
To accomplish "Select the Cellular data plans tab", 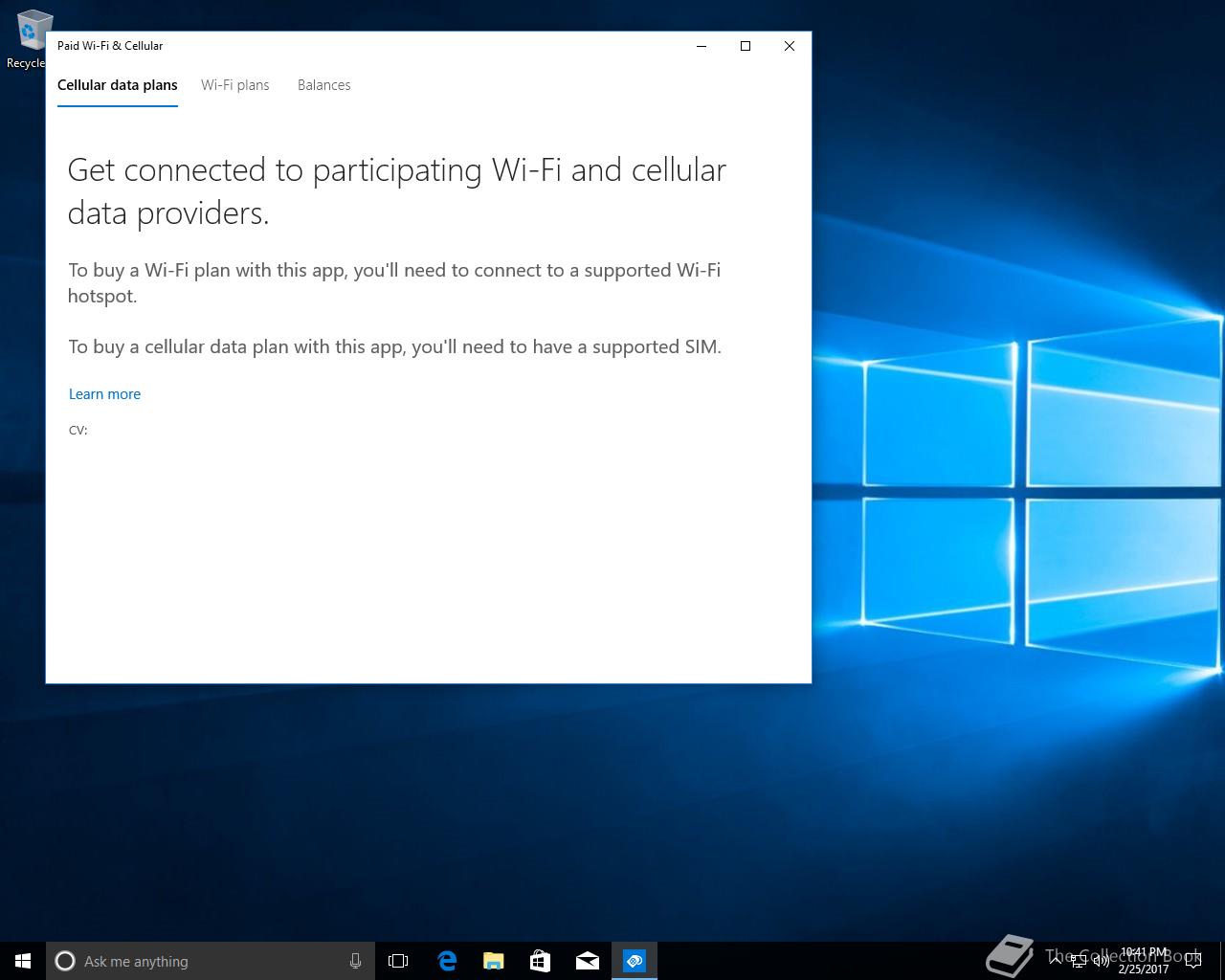I will tap(118, 85).
